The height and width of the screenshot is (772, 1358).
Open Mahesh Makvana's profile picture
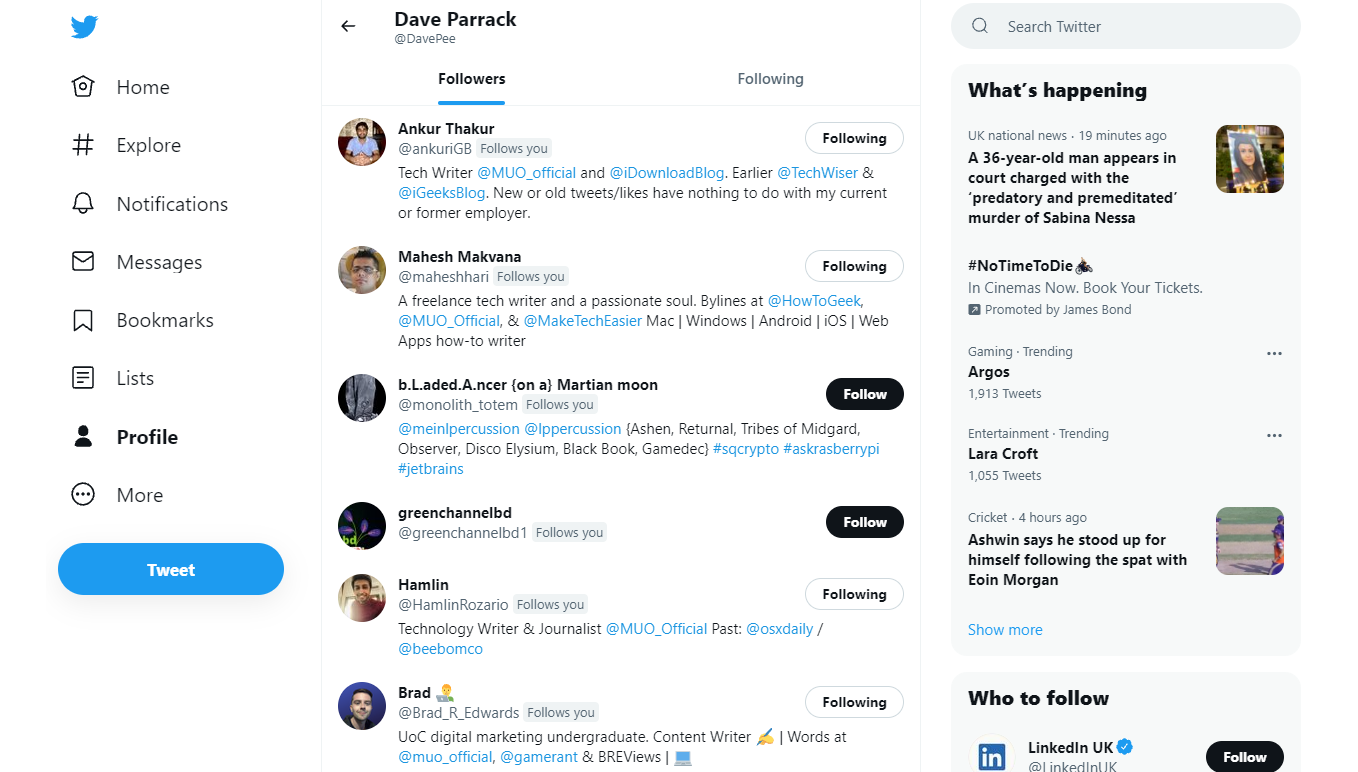click(362, 270)
